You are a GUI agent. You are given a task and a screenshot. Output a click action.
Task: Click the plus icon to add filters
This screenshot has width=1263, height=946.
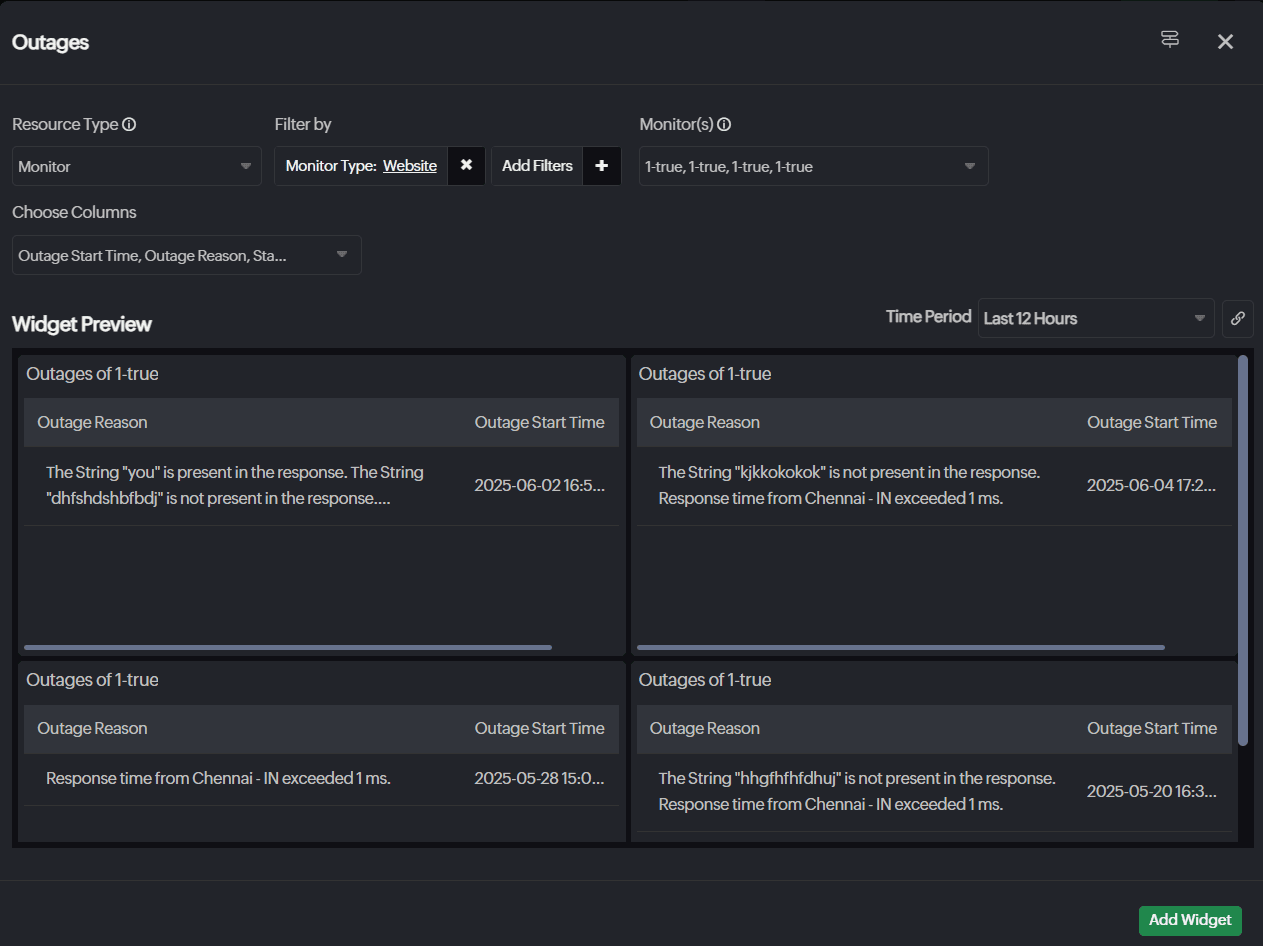click(601, 166)
